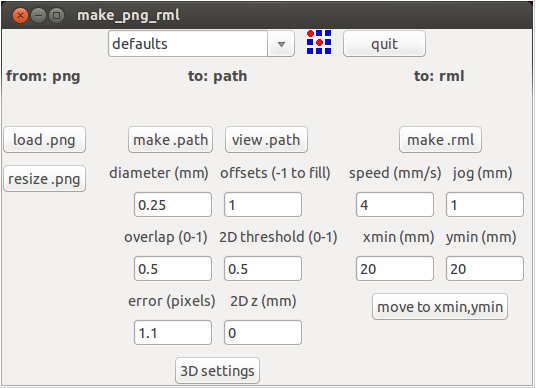Edit the error (pixels) value
The width and height of the screenshot is (539, 388).
(173, 333)
